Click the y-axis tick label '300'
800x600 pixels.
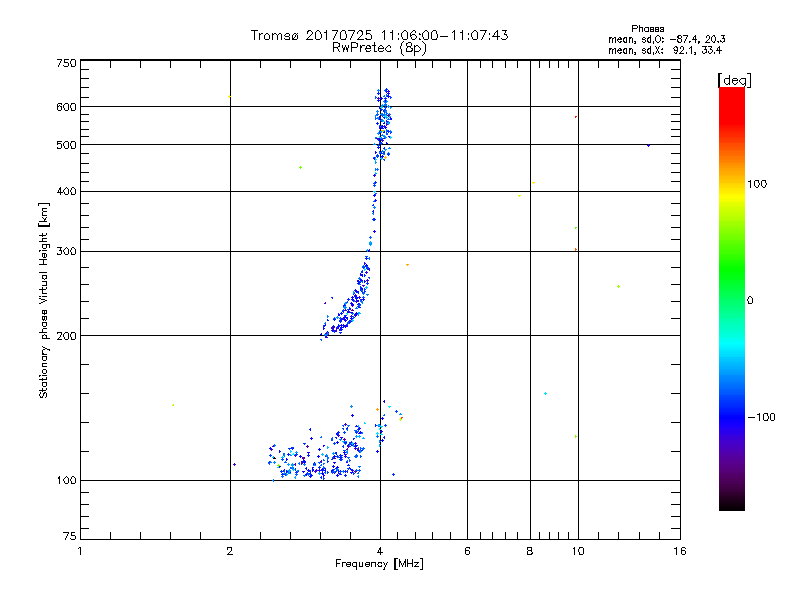point(66,251)
